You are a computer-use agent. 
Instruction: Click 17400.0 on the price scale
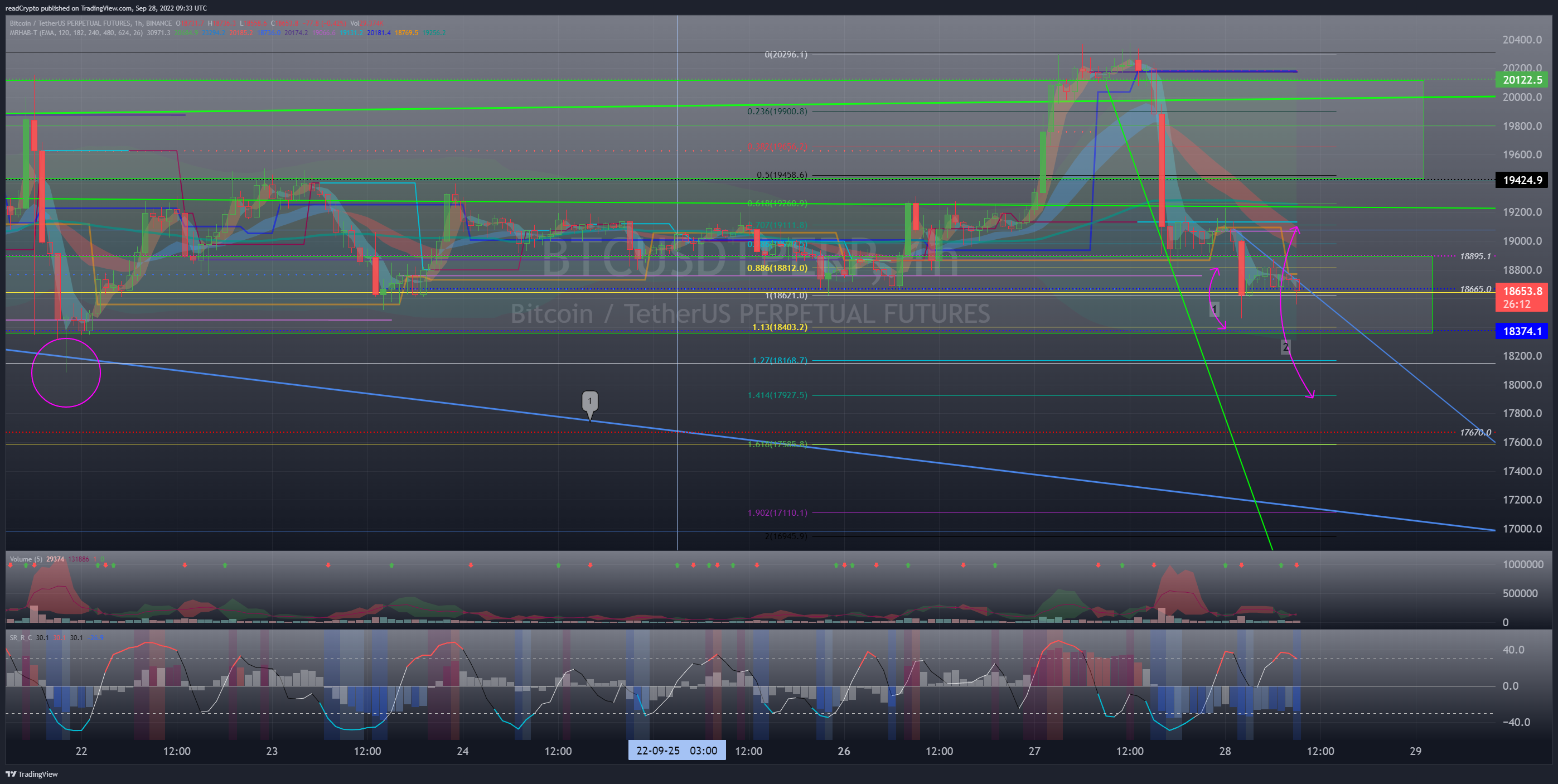[1522, 471]
